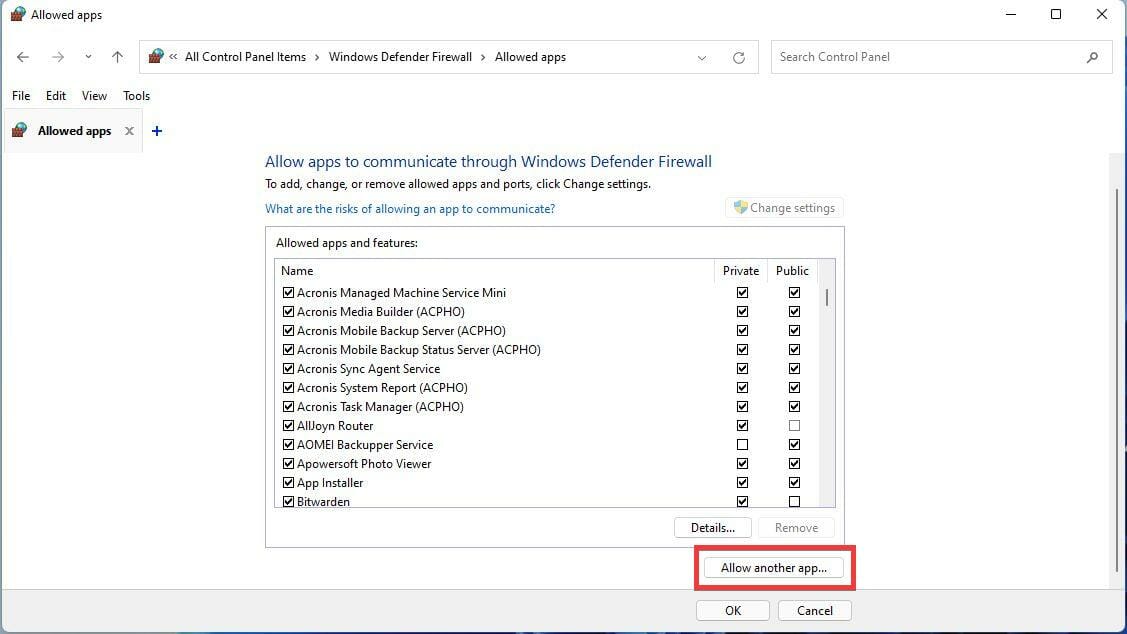The width and height of the screenshot is (1127, 634).
Task: Expand chevron after Windows Defender Firewall
Action: point(483,57)
